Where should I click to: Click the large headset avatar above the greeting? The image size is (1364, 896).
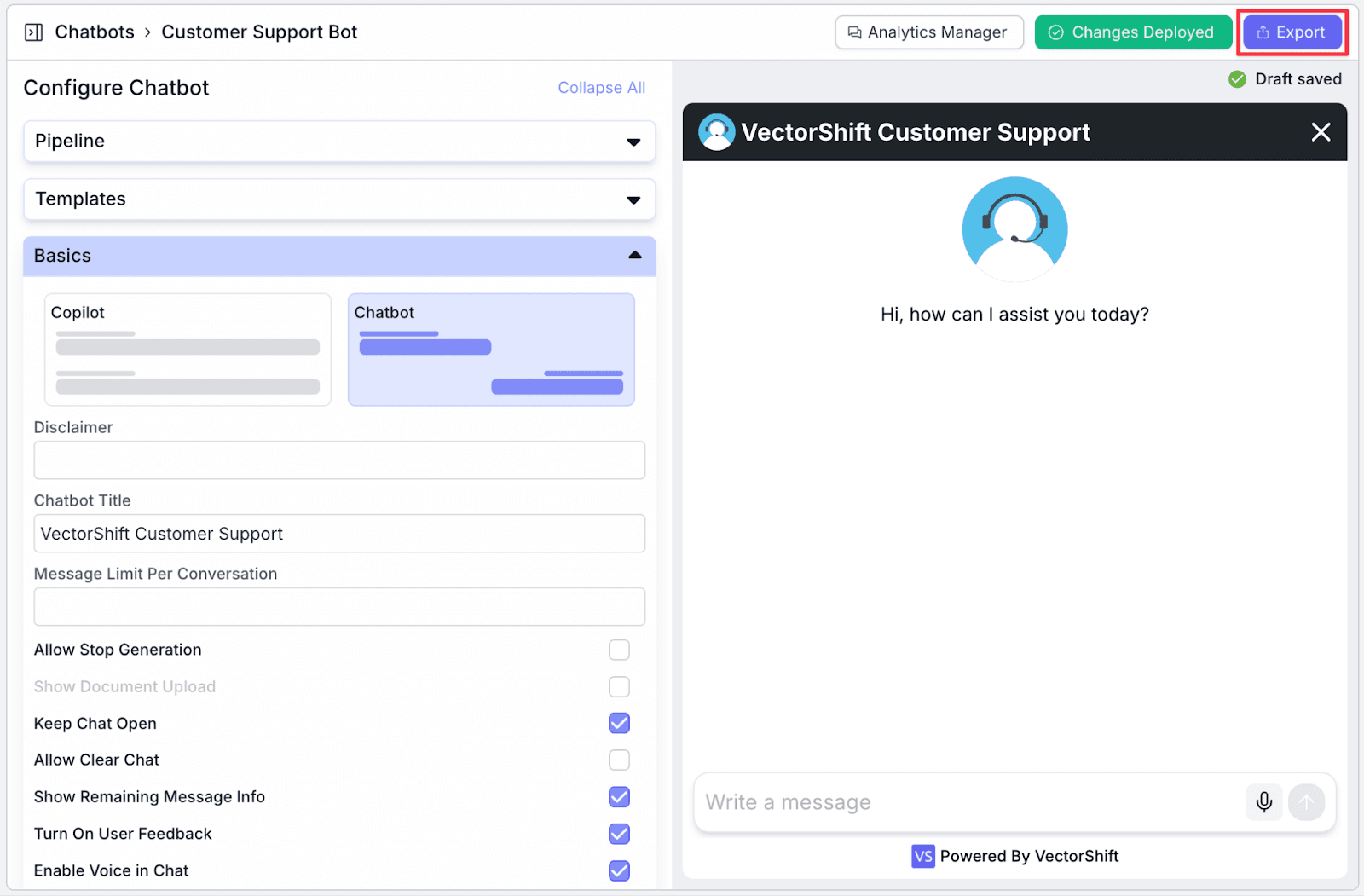pos(1014,229)
